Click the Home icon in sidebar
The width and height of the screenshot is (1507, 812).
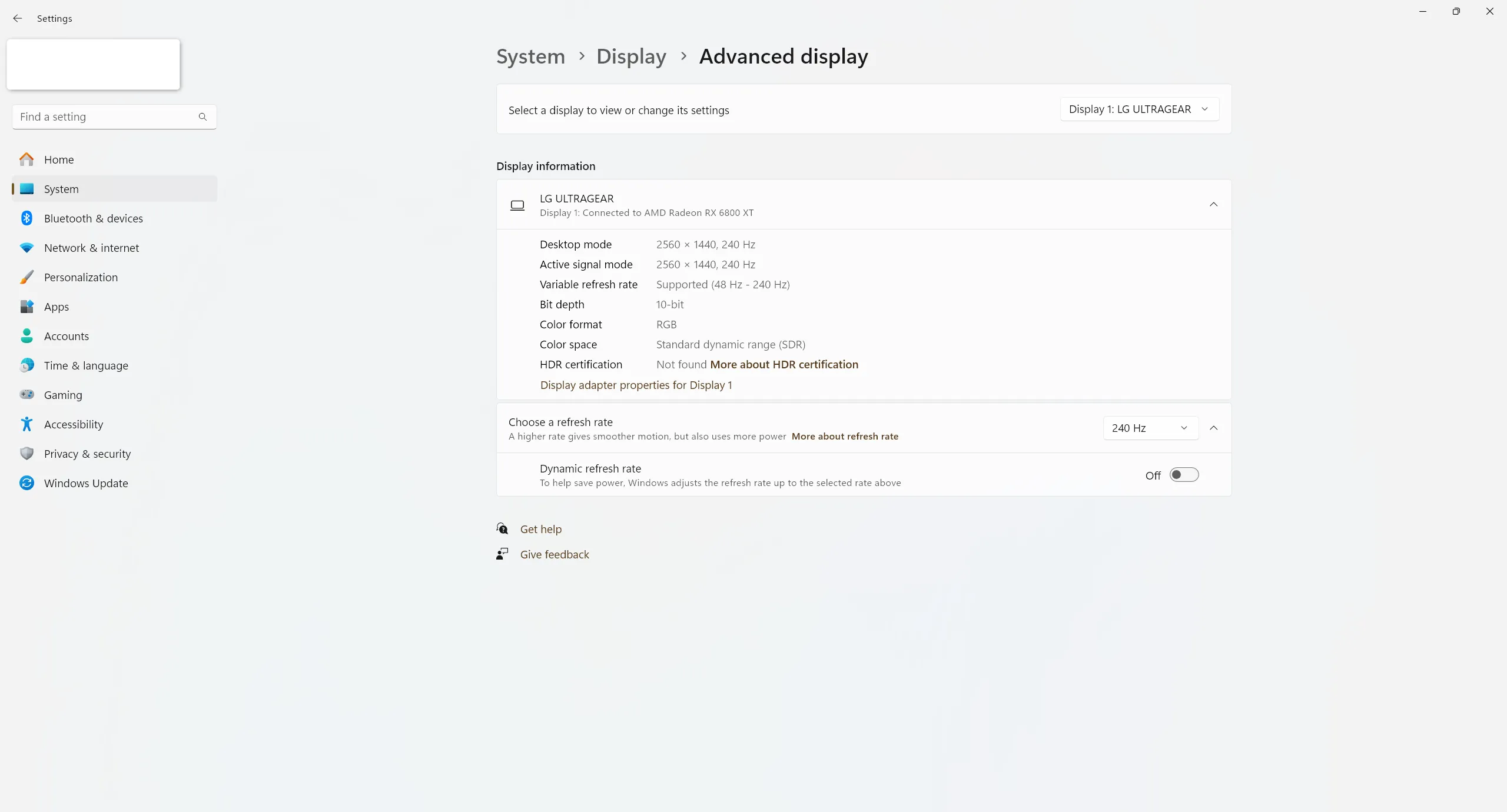[x=26, y=159]
